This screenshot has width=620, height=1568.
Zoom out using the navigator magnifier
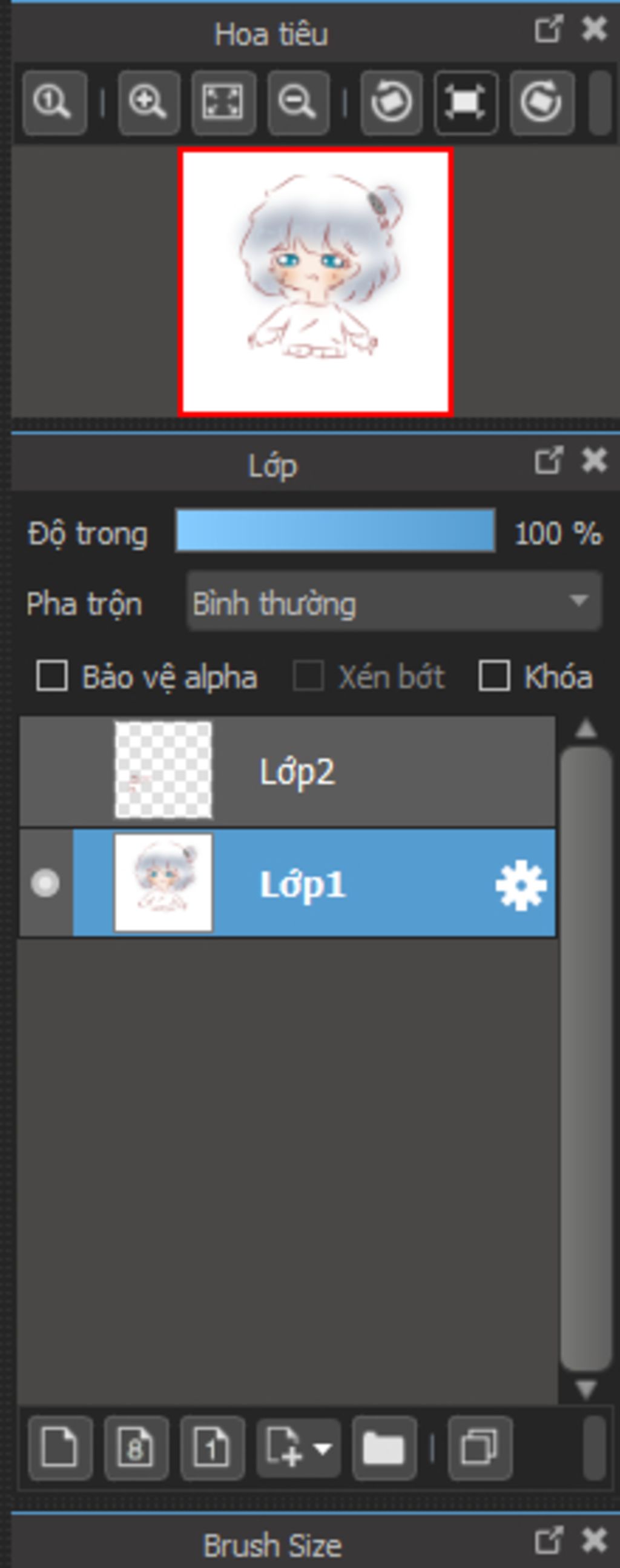click(x=298, y=102)
